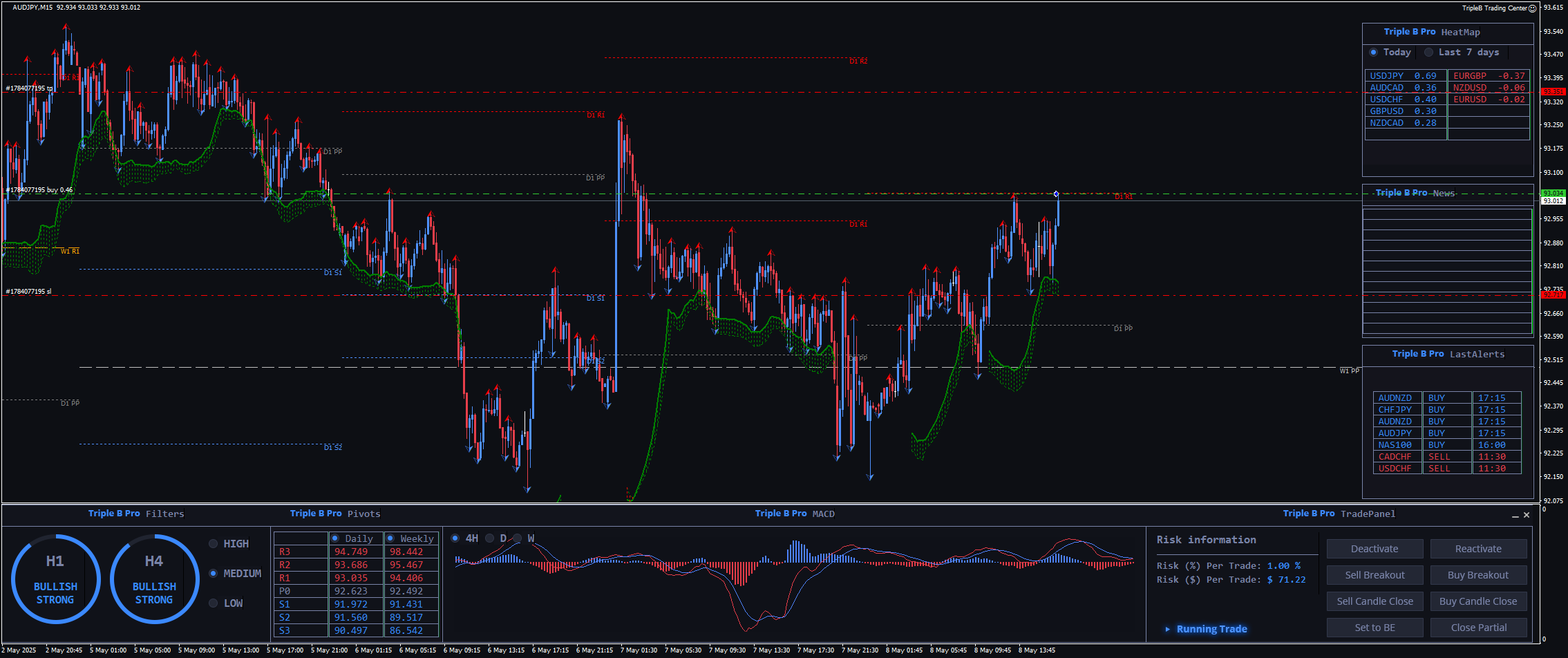Image resolution: width=1568 pixels, height=658 pixels.
Task: Click the AUDJPY BUY alert row
Action: (x=1446, y=433)
